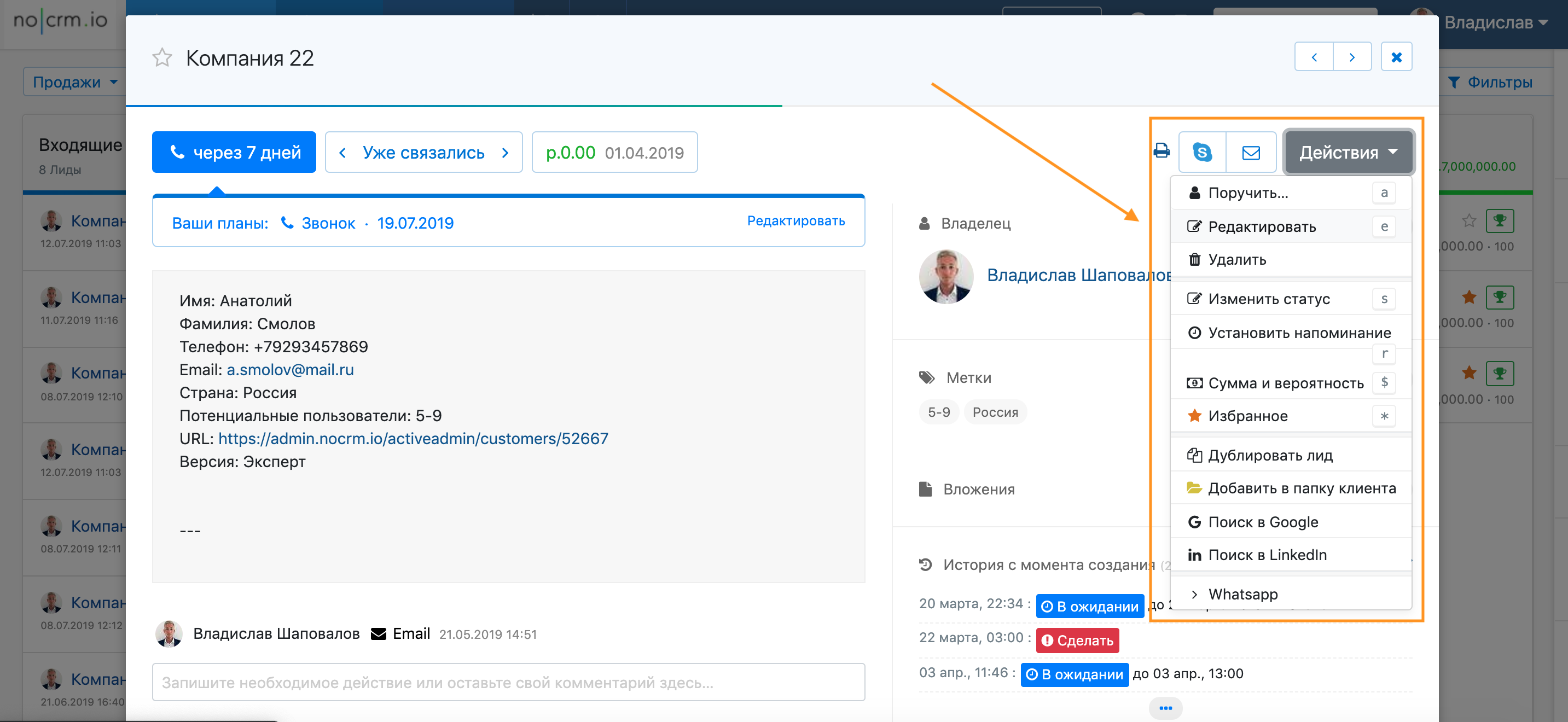This screenshot has height=722, width=1568.
Task: Click the email envelope icon button
Action: (1250, 152)
